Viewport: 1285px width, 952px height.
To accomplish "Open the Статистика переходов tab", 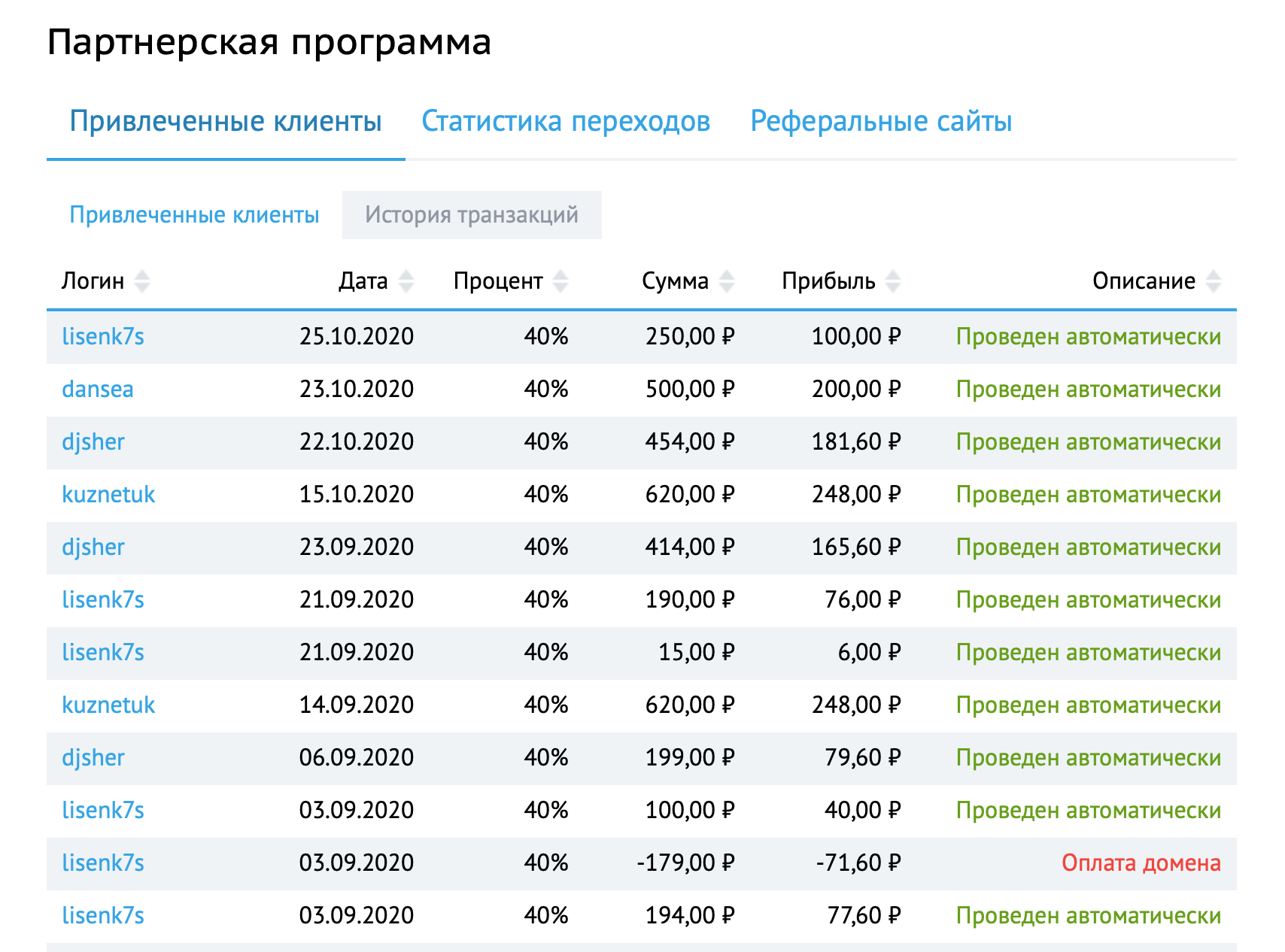I will [x=566, y=121].
